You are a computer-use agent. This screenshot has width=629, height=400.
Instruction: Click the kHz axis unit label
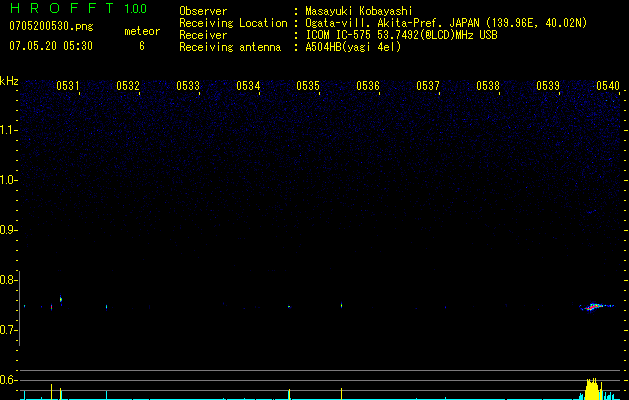tap(9, 81)
